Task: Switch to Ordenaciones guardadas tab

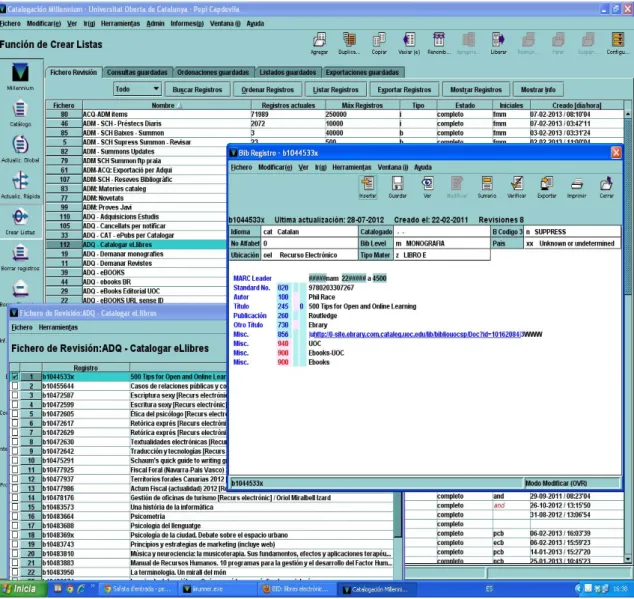Action: click(213, 72)
